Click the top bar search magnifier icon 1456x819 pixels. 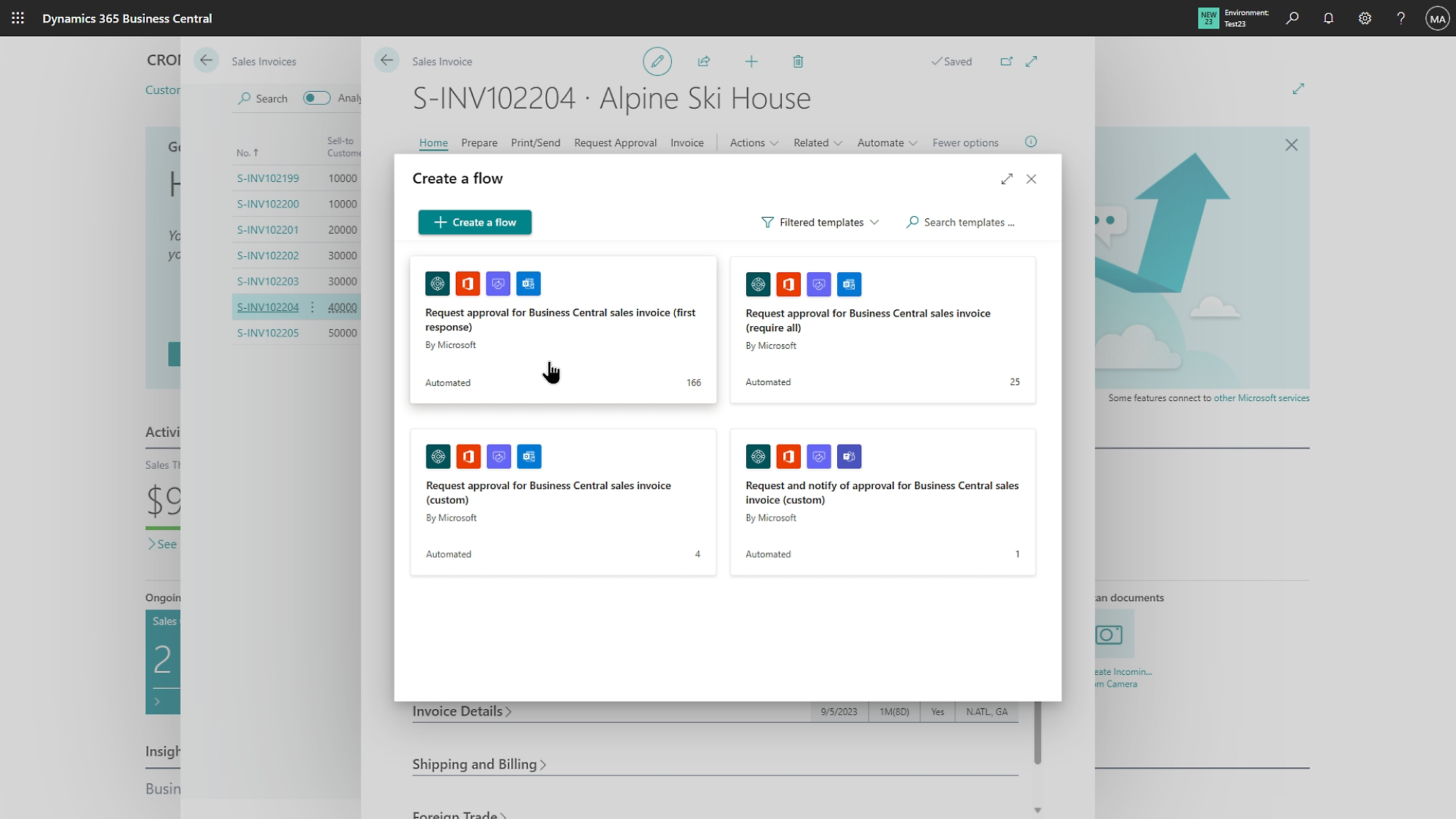[x=1292, y=18]
